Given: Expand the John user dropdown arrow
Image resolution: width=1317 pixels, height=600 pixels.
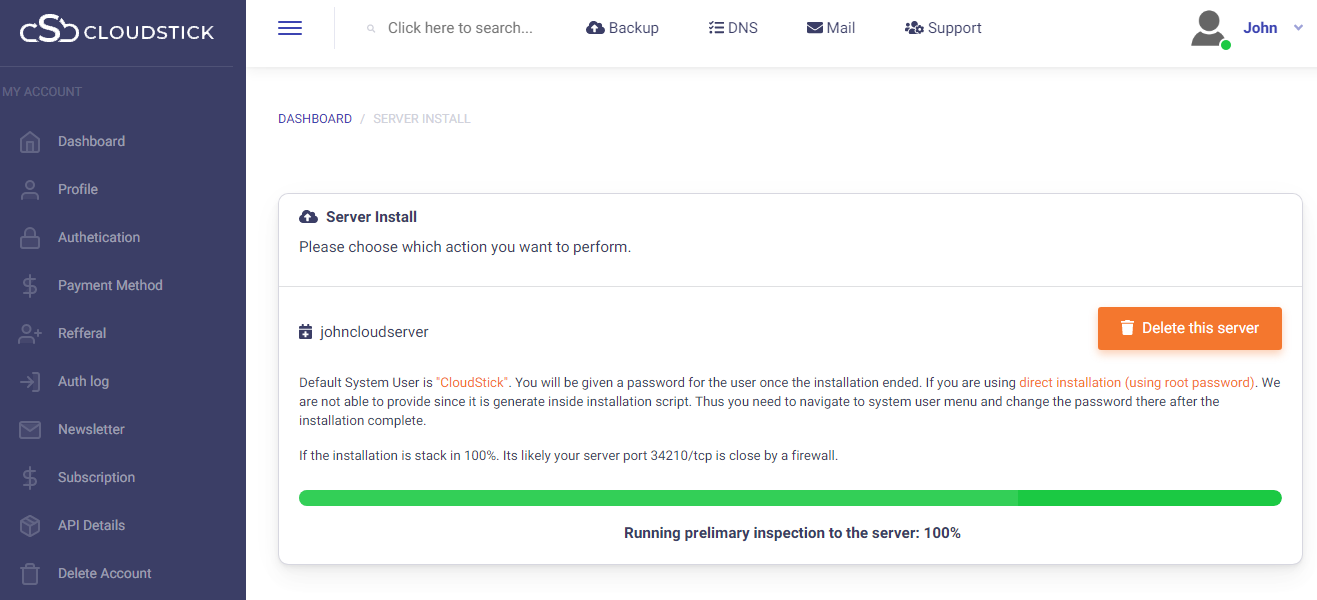Looking at the screenshot, I should (x=1298, y=28).
